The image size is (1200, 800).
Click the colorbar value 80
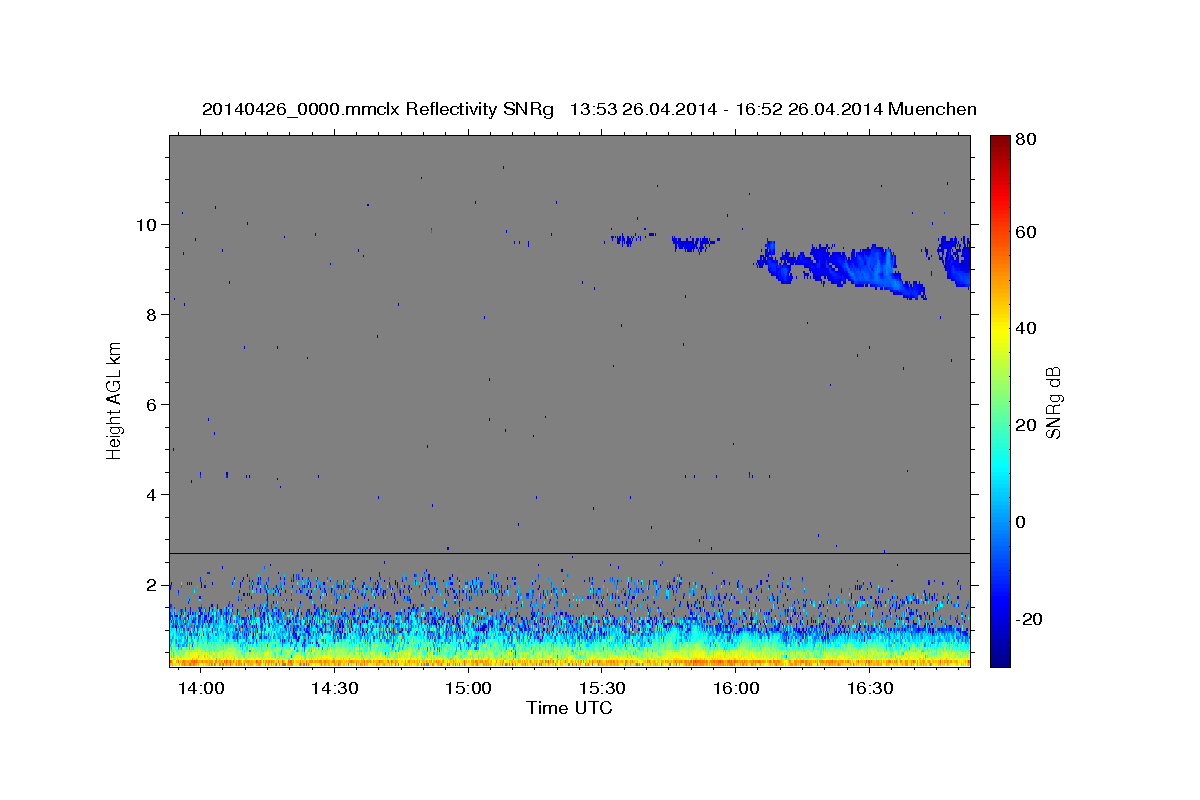coord(1025,140)
